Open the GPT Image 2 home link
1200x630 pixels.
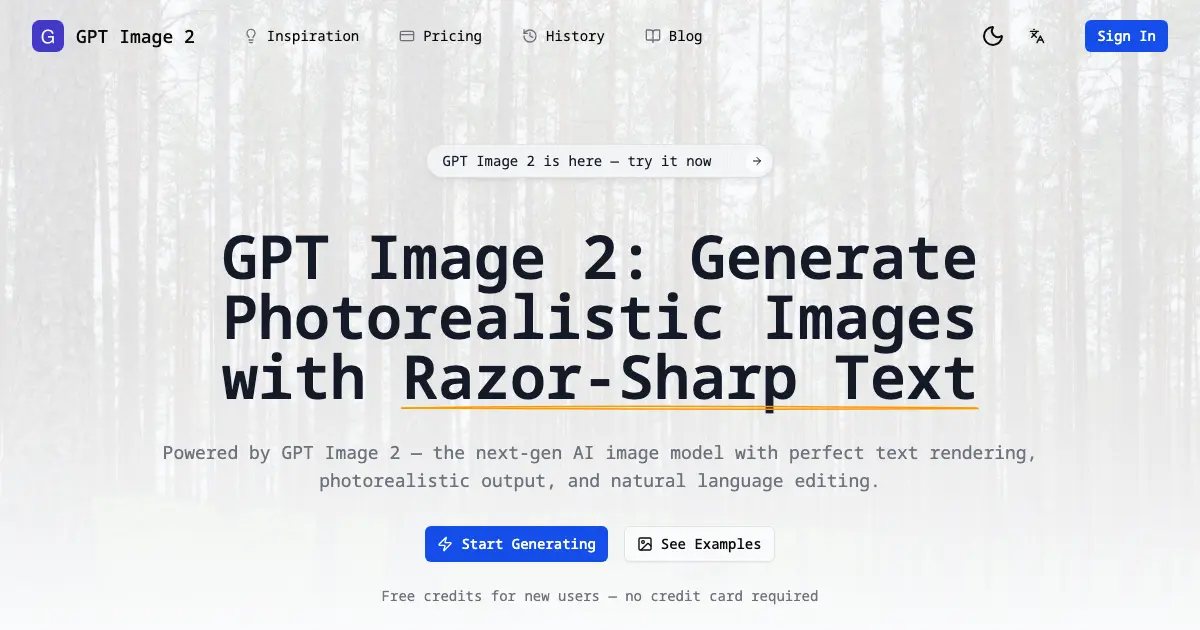114,36
